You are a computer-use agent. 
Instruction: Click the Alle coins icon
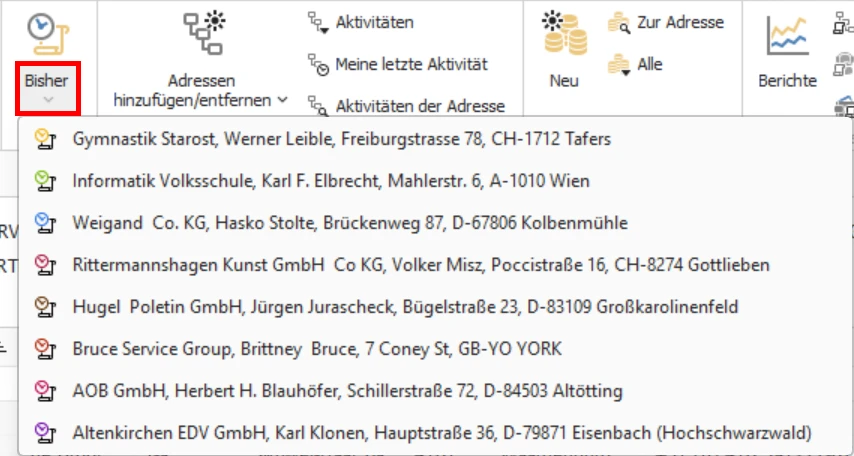pyautogui.click(x=619, y=65)
